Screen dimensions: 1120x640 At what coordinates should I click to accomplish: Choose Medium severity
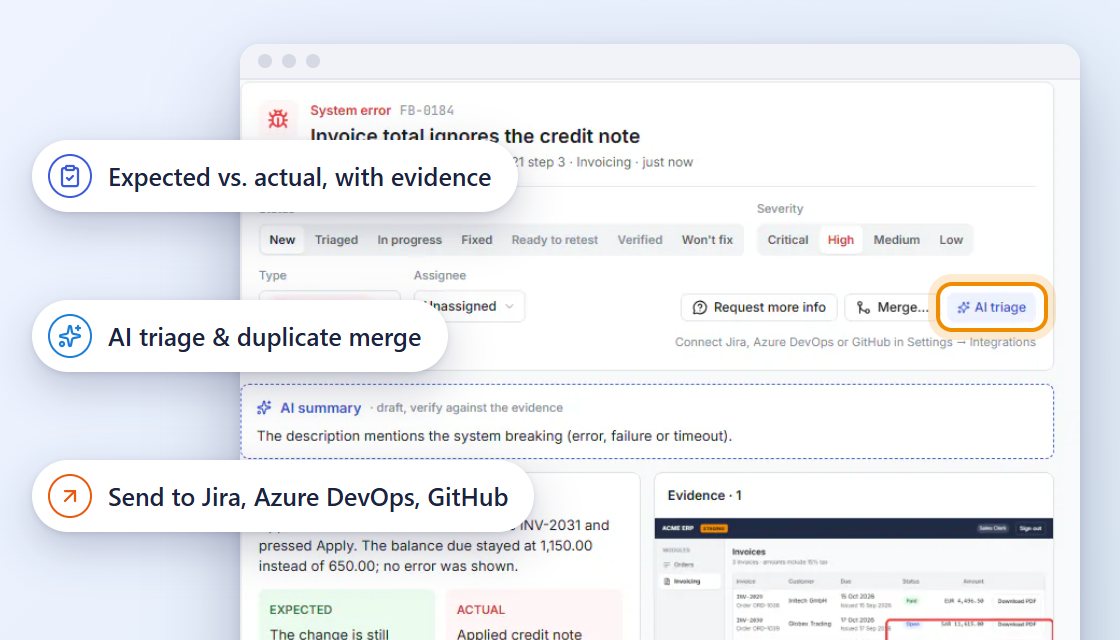(896, 240)
